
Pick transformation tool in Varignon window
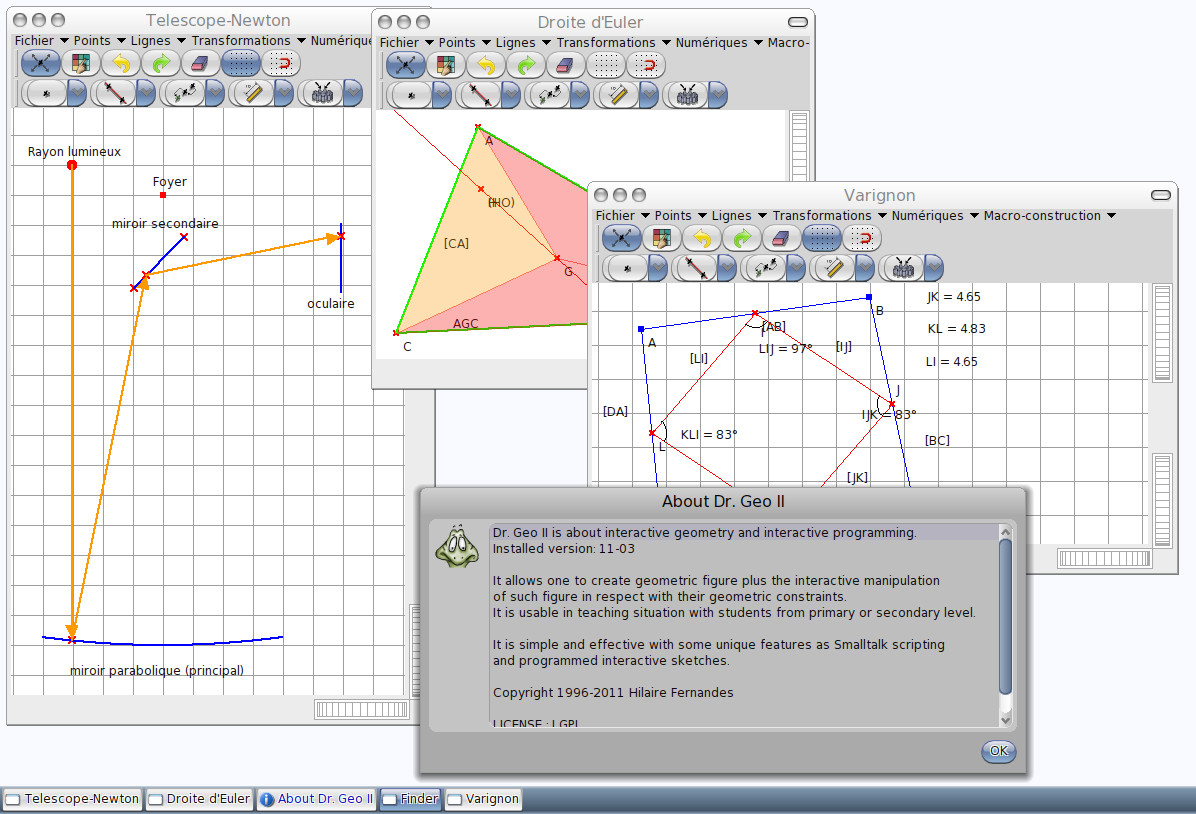click(x=765, y=269)
